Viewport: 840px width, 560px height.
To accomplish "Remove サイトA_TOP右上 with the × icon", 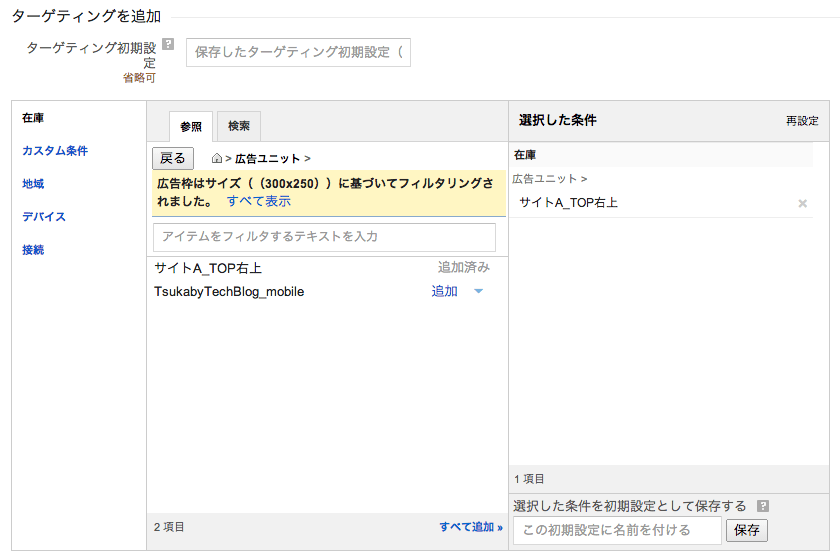I will (x=802, y=203).
